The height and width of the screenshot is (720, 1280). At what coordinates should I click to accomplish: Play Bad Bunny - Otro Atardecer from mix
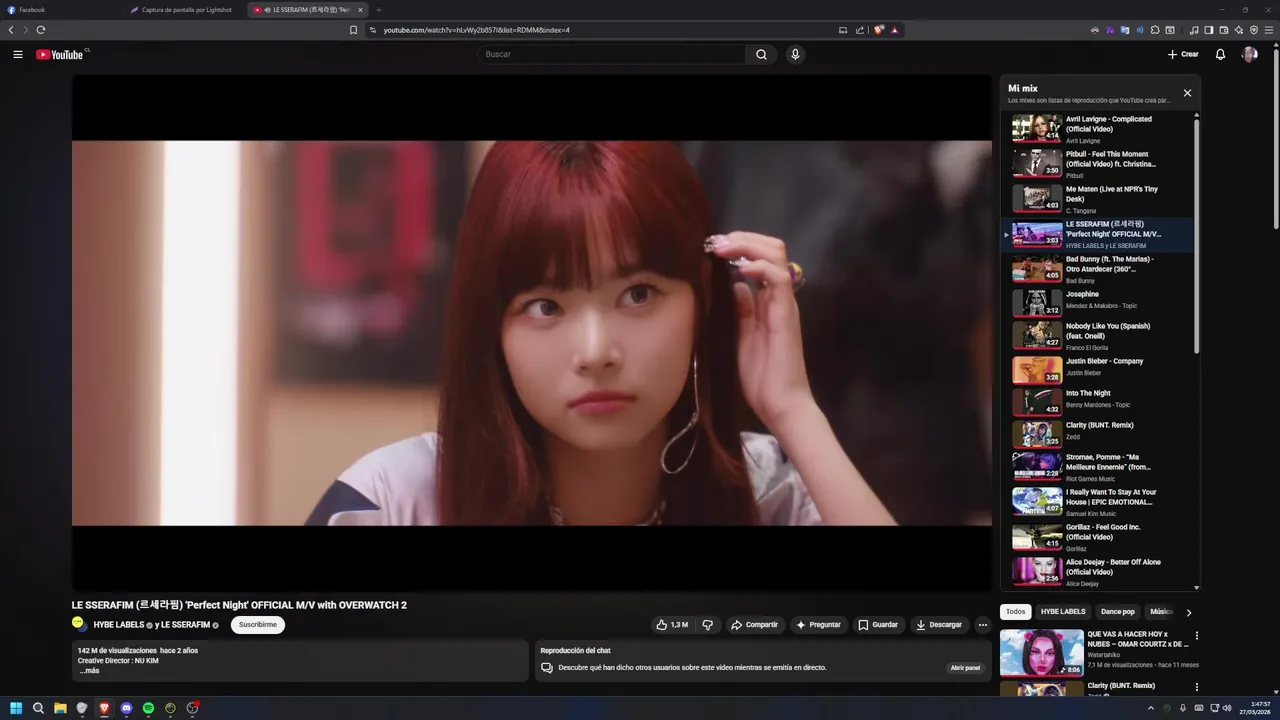[x=1097, y=269]
